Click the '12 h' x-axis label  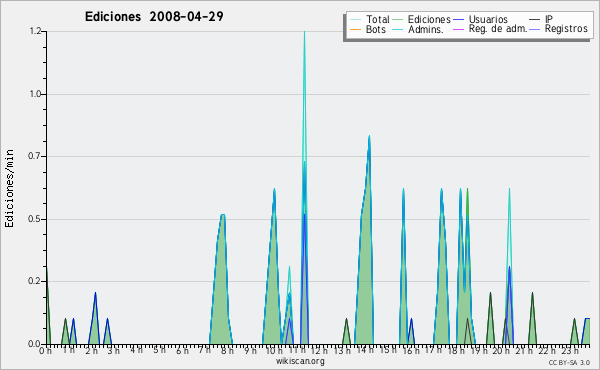coord(319,351)
